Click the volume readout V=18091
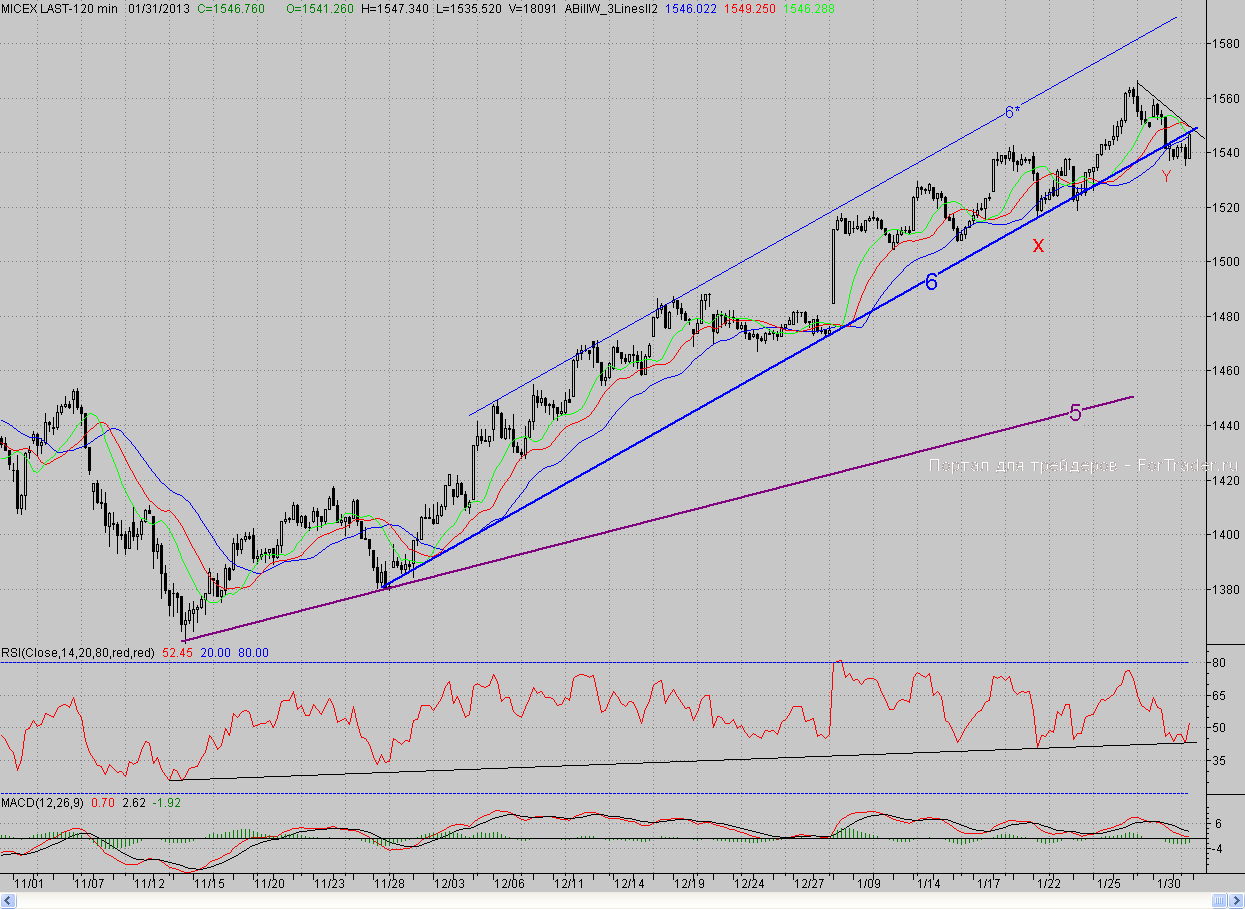Viewport: 1245px width, 909px height. point(538,8)
